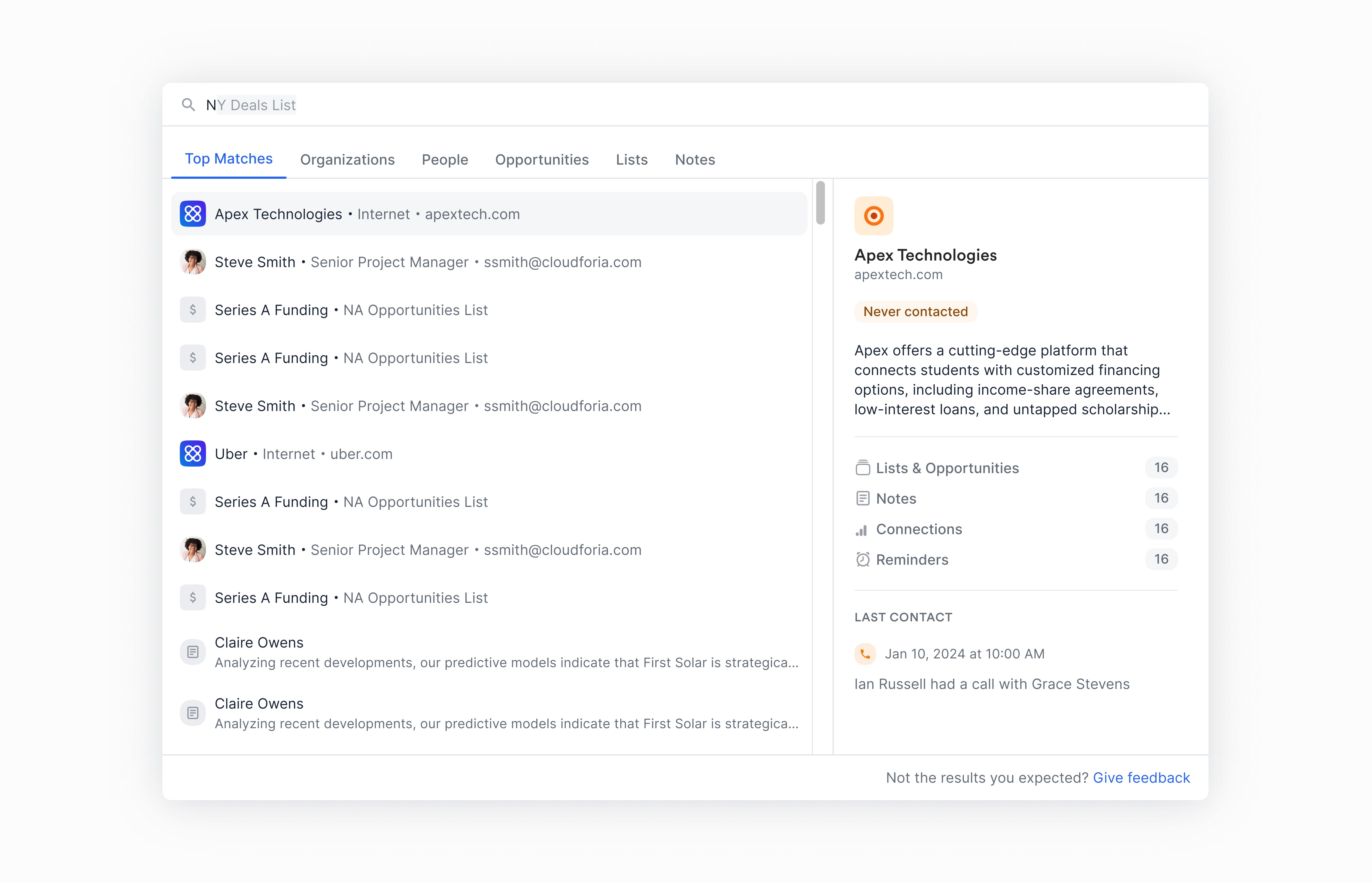
Task: Click the Connections bar chart icon
Action: point(861,529)
